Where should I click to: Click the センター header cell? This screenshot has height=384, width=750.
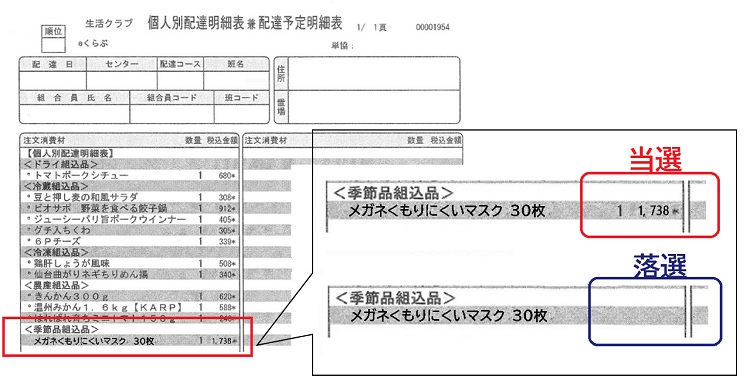[122, 64]
